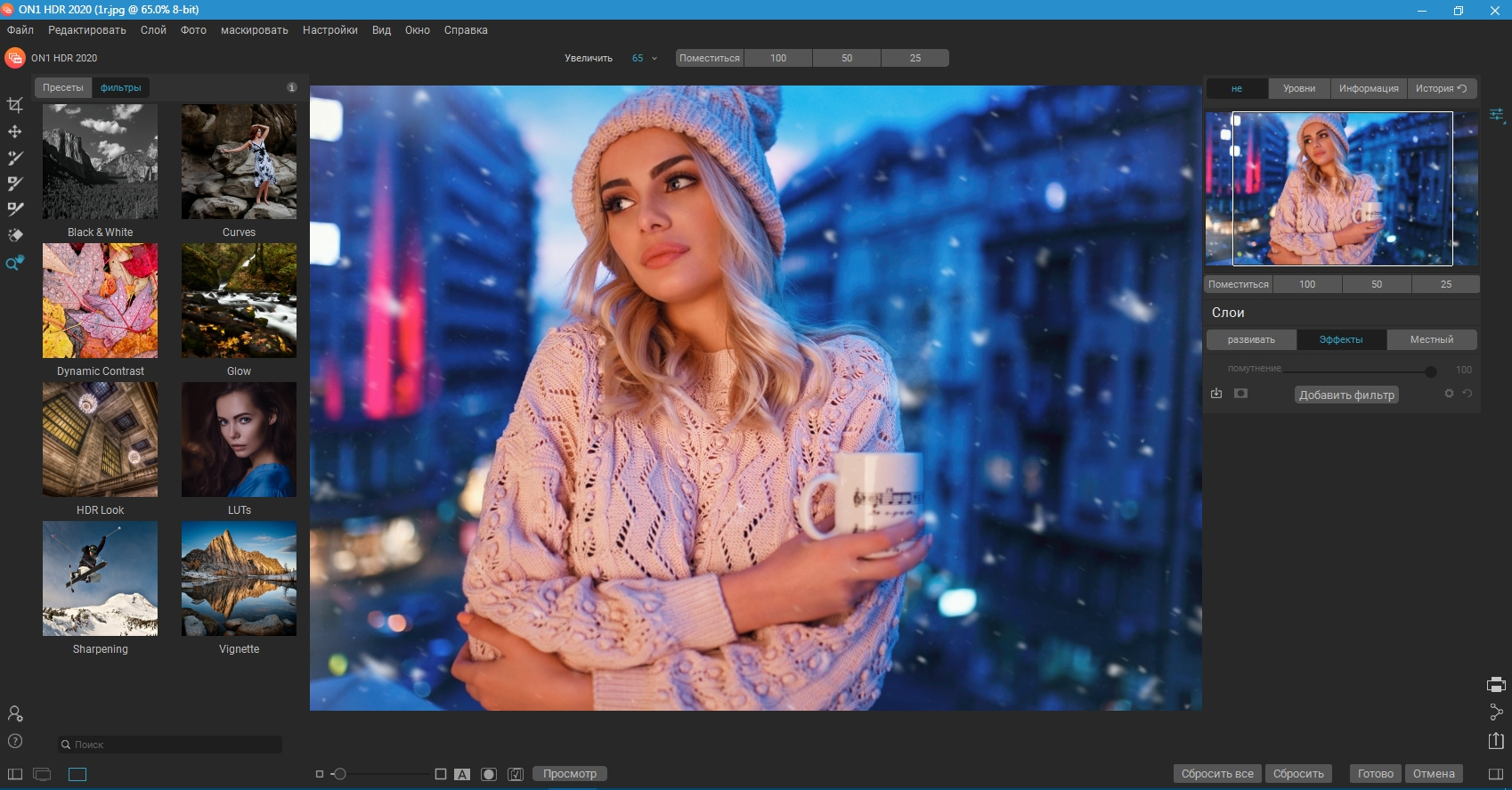Viewport: 1512px width, 790px height.
Task: Open the Print icon on right edge
Action: point(1496,685)
